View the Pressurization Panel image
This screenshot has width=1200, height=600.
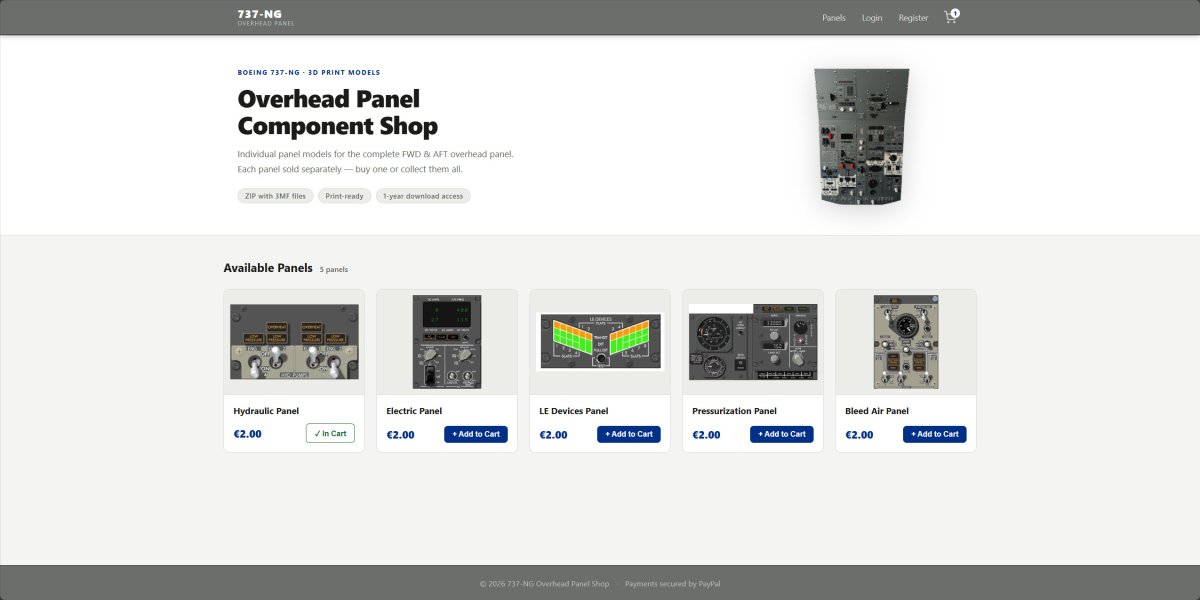[x=753, y=342]
